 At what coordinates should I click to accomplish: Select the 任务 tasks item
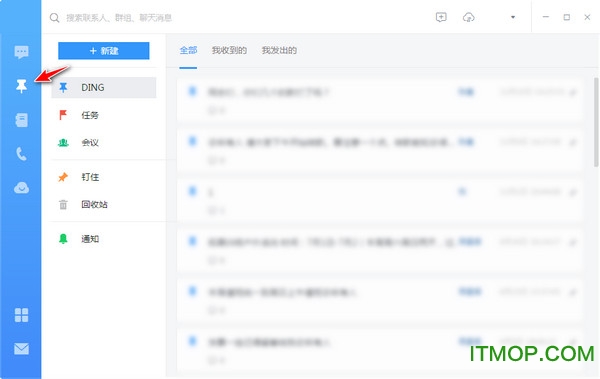pyautogui.click(x=104, y=115)
